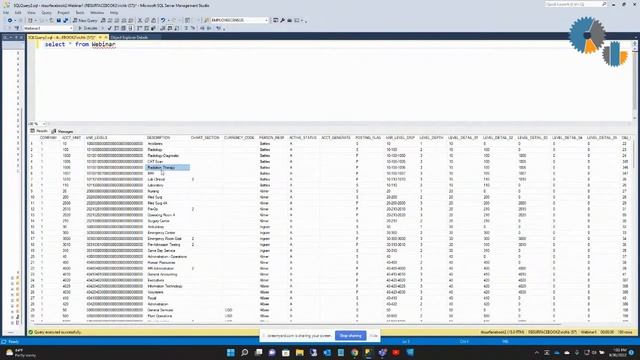
Task: Click the CURRENCY_CODE column header
Action: tap(239, 138)
